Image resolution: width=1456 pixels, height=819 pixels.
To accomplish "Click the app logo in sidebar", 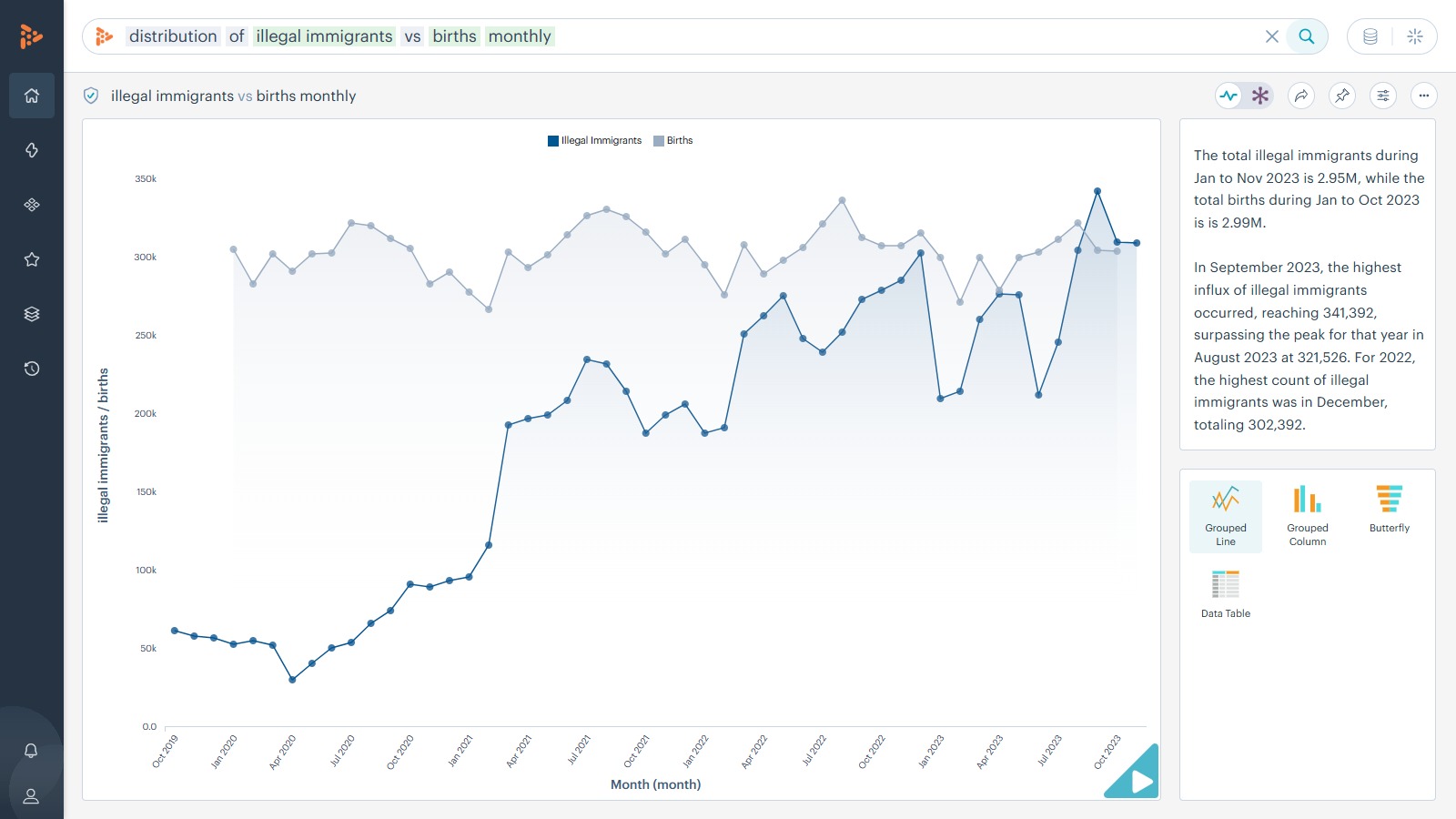I will click(x=31, y=36).
